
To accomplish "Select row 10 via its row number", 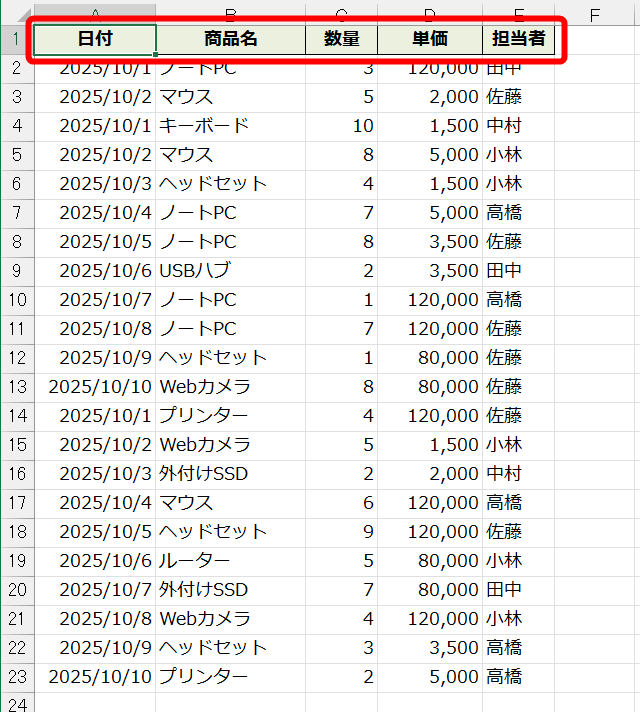I will 17,300.
